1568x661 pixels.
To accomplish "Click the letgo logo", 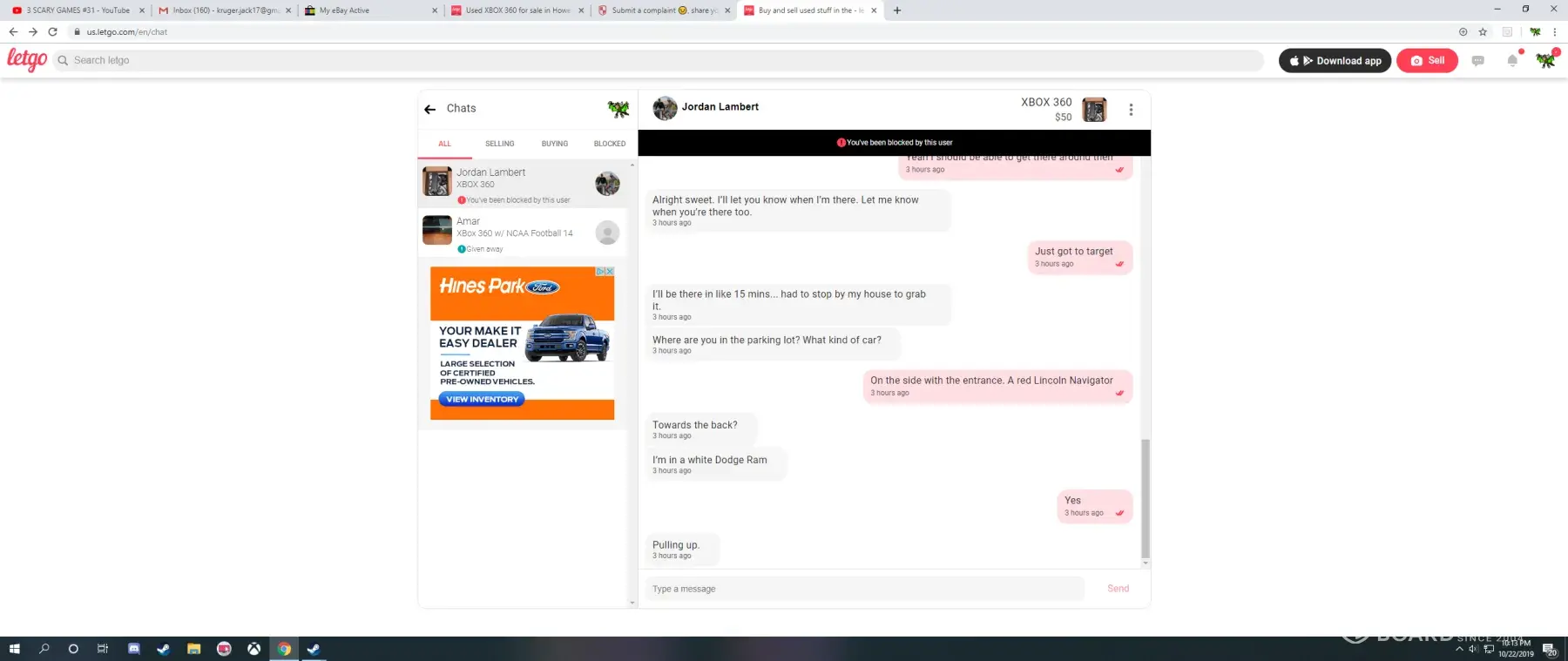I will tap(27, 59).
